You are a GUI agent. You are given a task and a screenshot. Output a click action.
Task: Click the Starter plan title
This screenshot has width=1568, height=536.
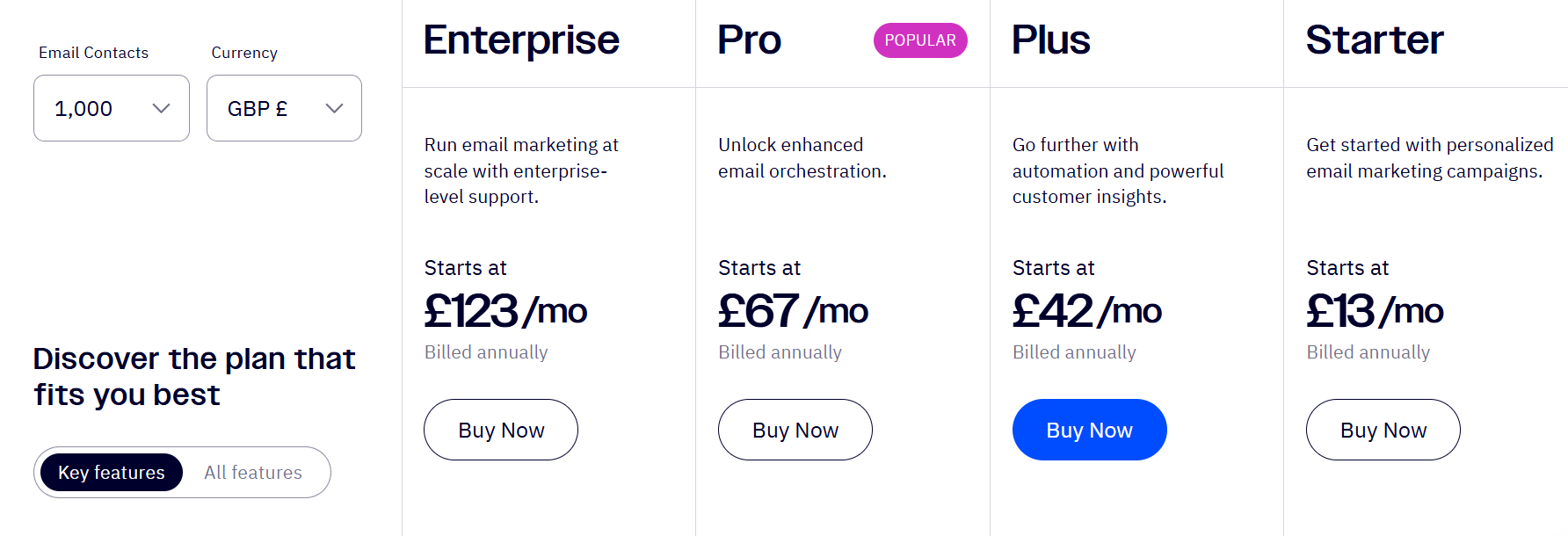click(x=1375, y=39)
